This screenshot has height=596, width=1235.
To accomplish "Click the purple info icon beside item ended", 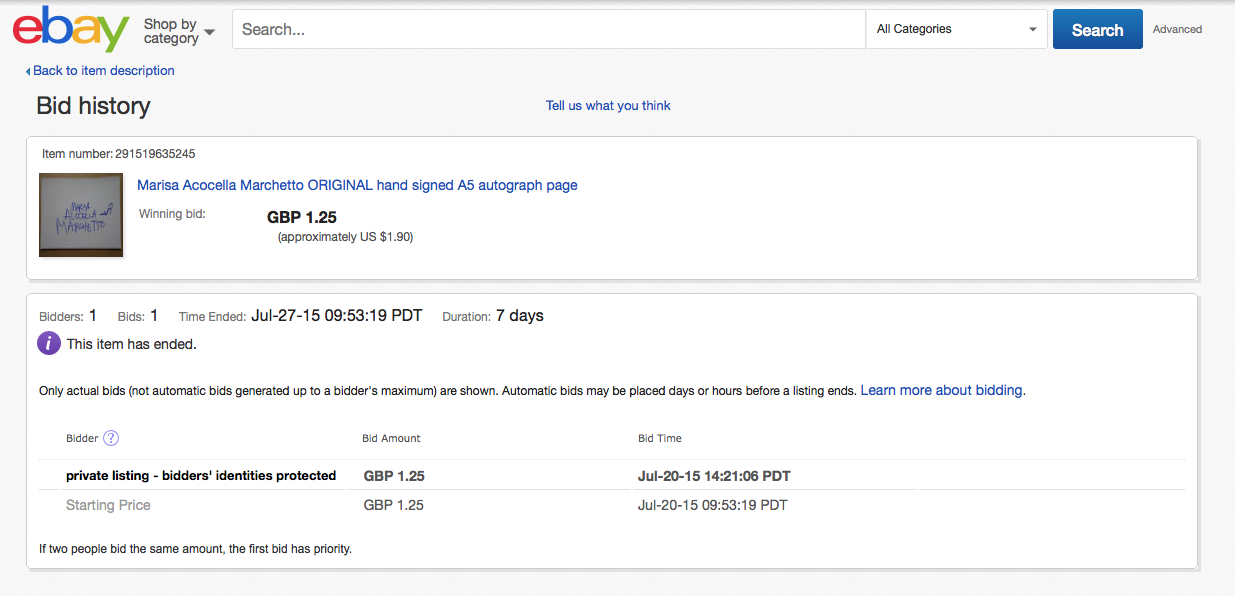I will point(49,344).
